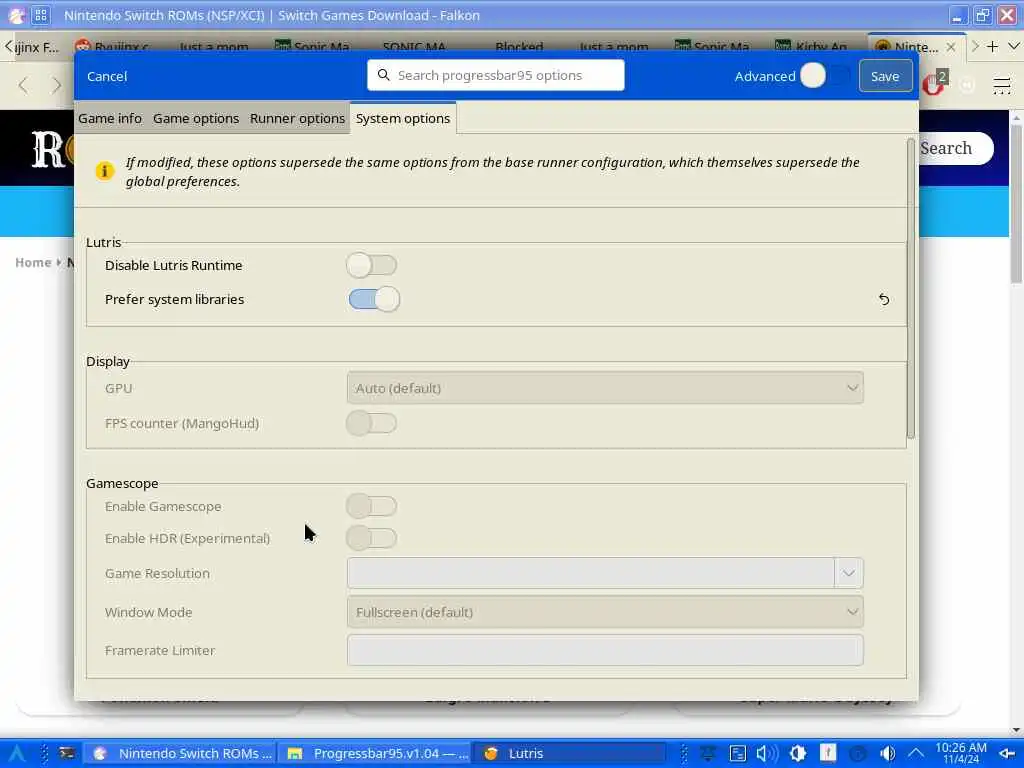Switch to the Kirby An... browser tab
Screen dimensions: 1024x768
810,46
